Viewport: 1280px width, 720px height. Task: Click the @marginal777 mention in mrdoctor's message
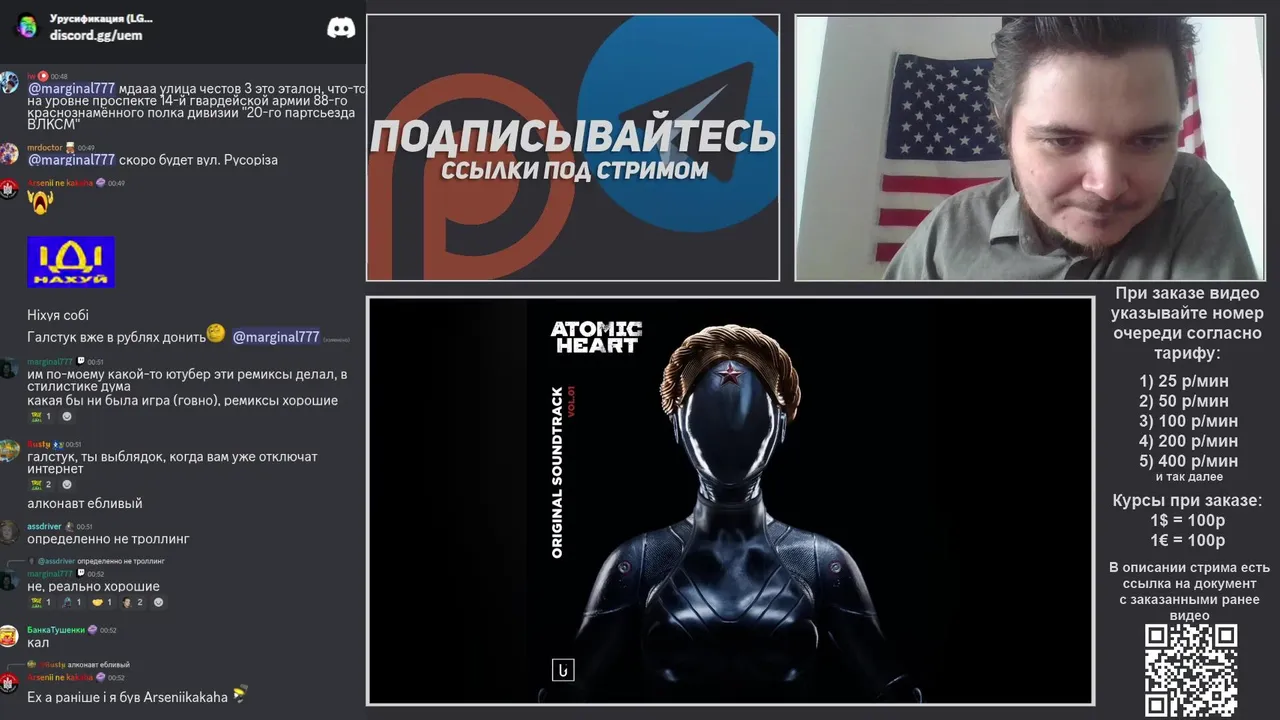click(x=71, y=160)
